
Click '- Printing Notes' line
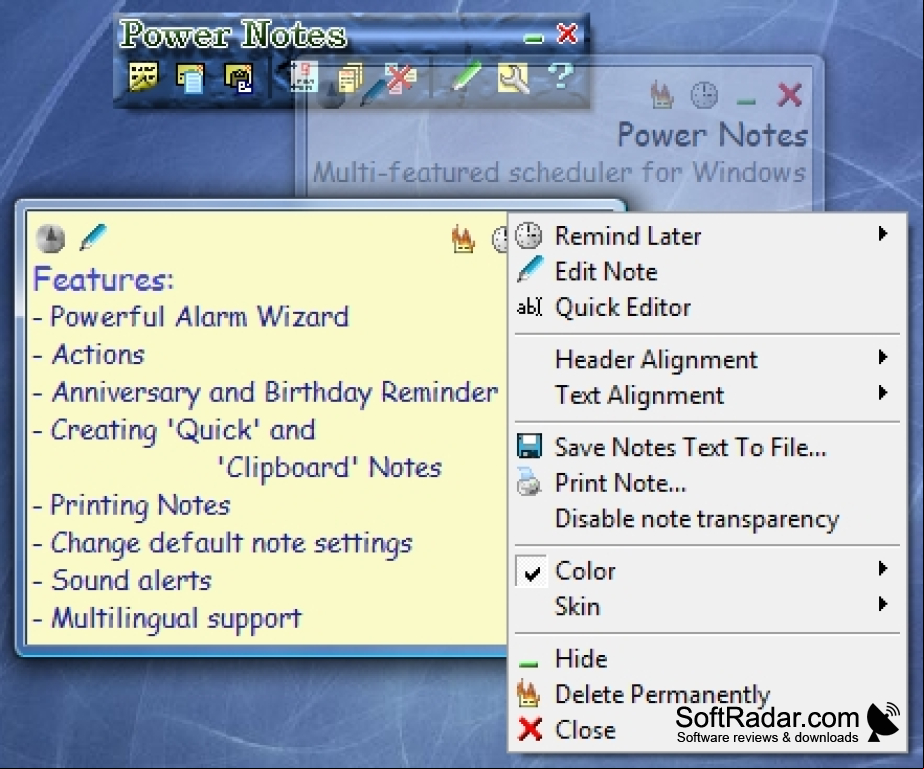tap(131, 506)
